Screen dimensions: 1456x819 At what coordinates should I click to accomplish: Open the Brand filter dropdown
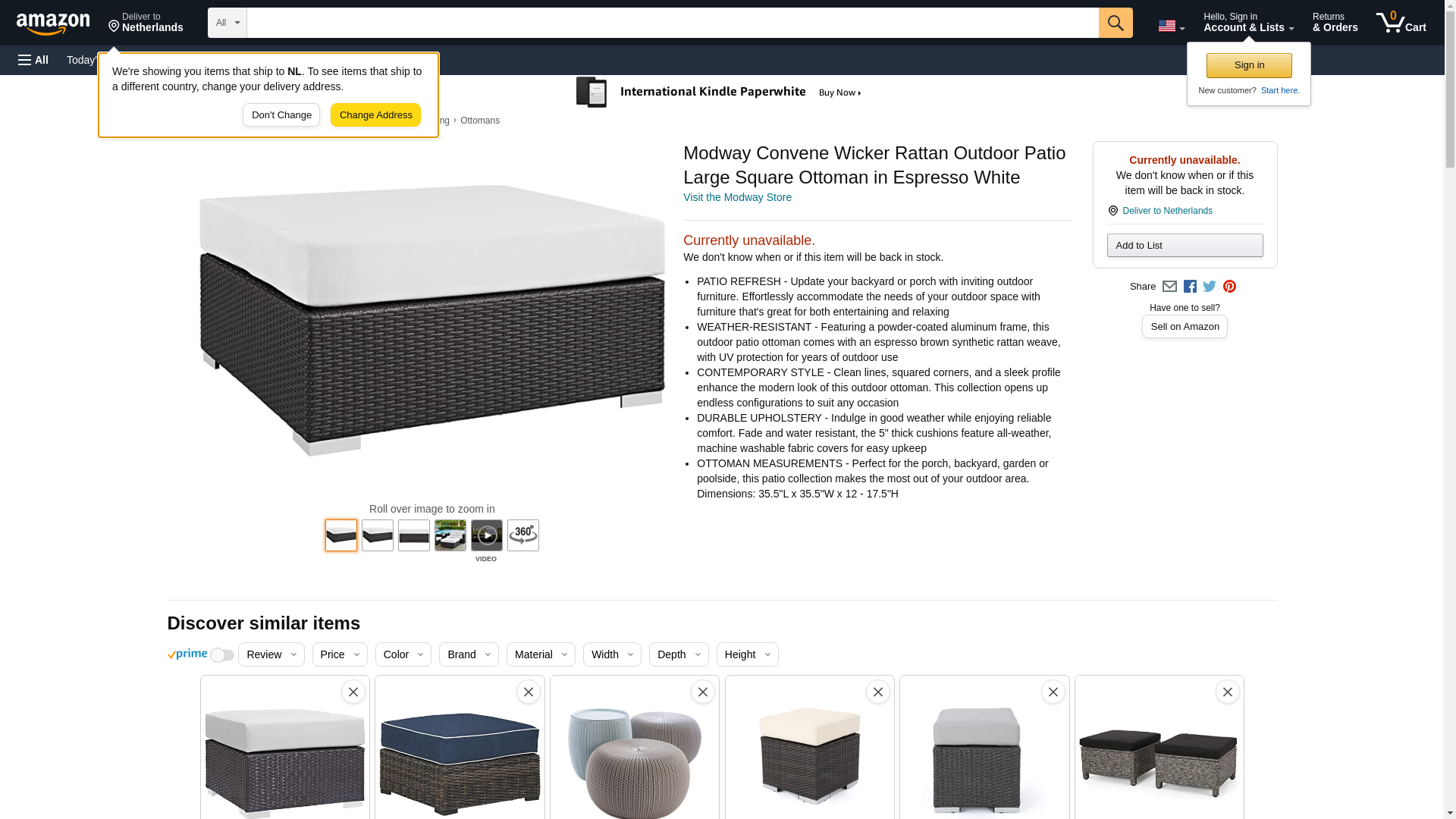(469, 654)
